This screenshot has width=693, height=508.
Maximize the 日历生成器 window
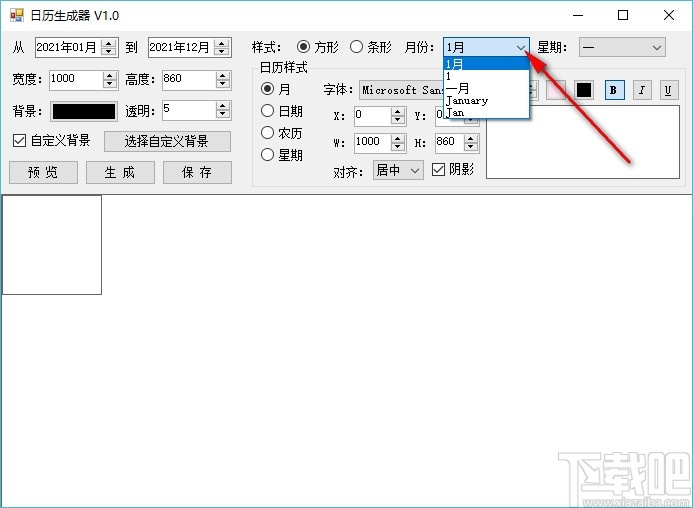[x=623, y=15]
